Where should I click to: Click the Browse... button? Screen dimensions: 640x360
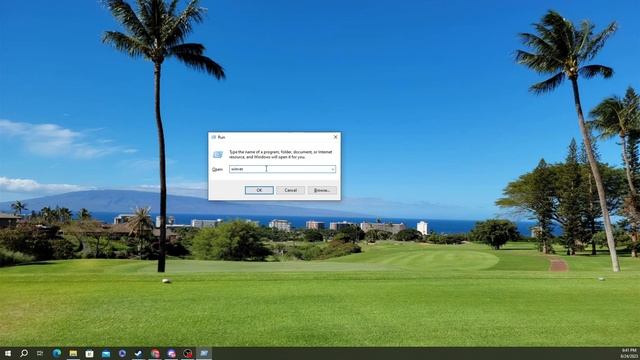(x=322, y=190)
